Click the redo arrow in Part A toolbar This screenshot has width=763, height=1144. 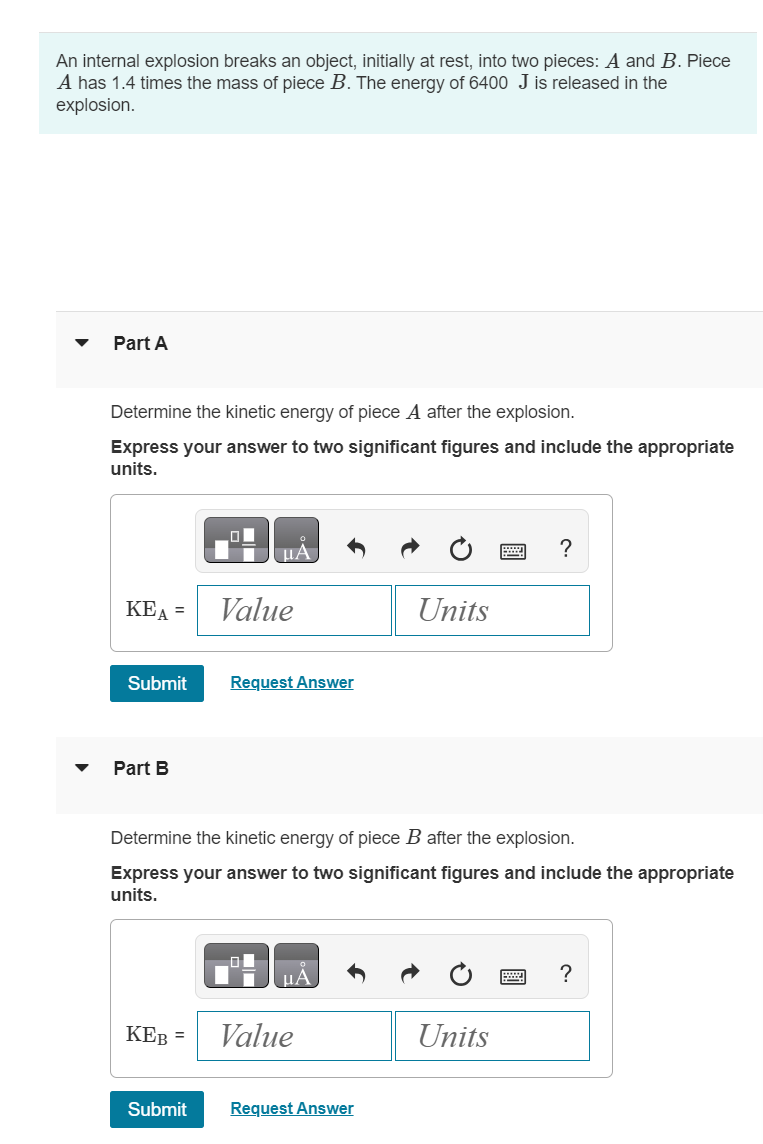409,548
